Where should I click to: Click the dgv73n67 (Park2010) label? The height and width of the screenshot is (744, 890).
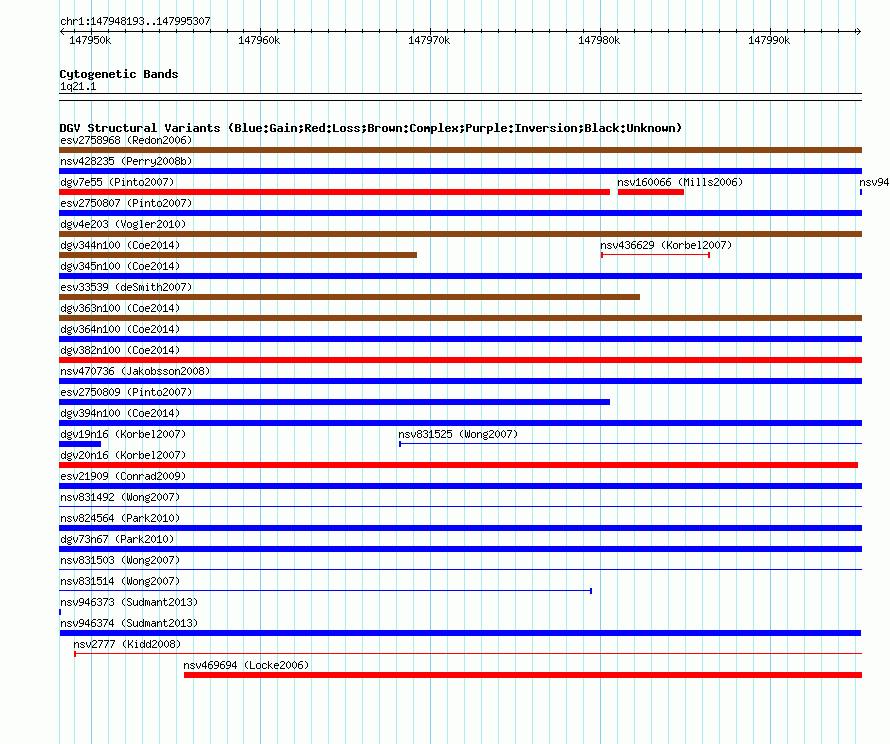(117, 539)
